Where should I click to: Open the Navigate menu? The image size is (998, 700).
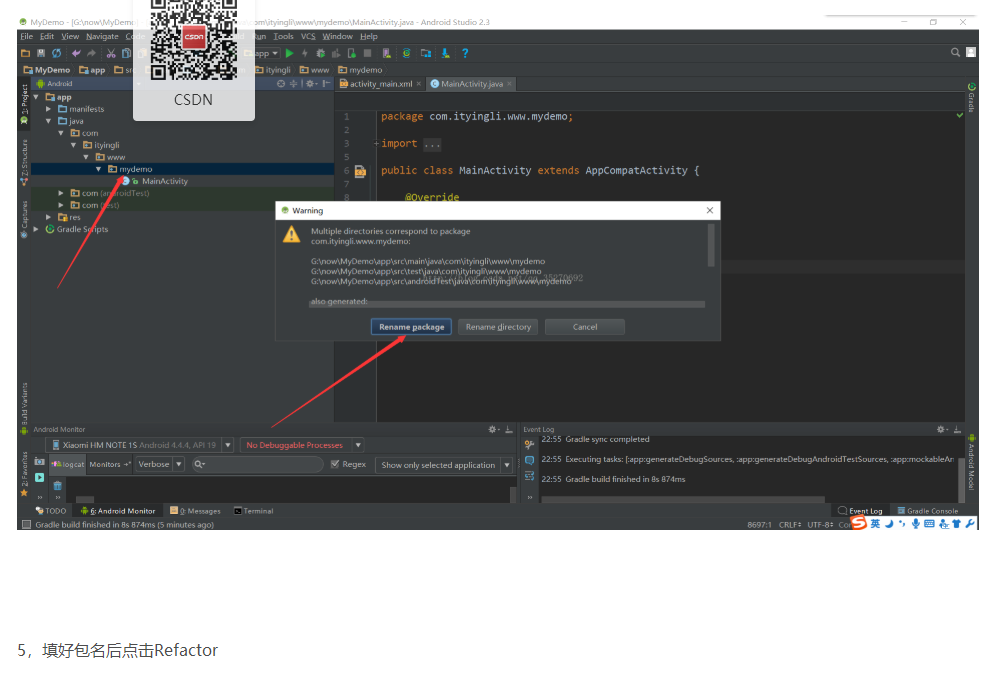tap(102, 36)
